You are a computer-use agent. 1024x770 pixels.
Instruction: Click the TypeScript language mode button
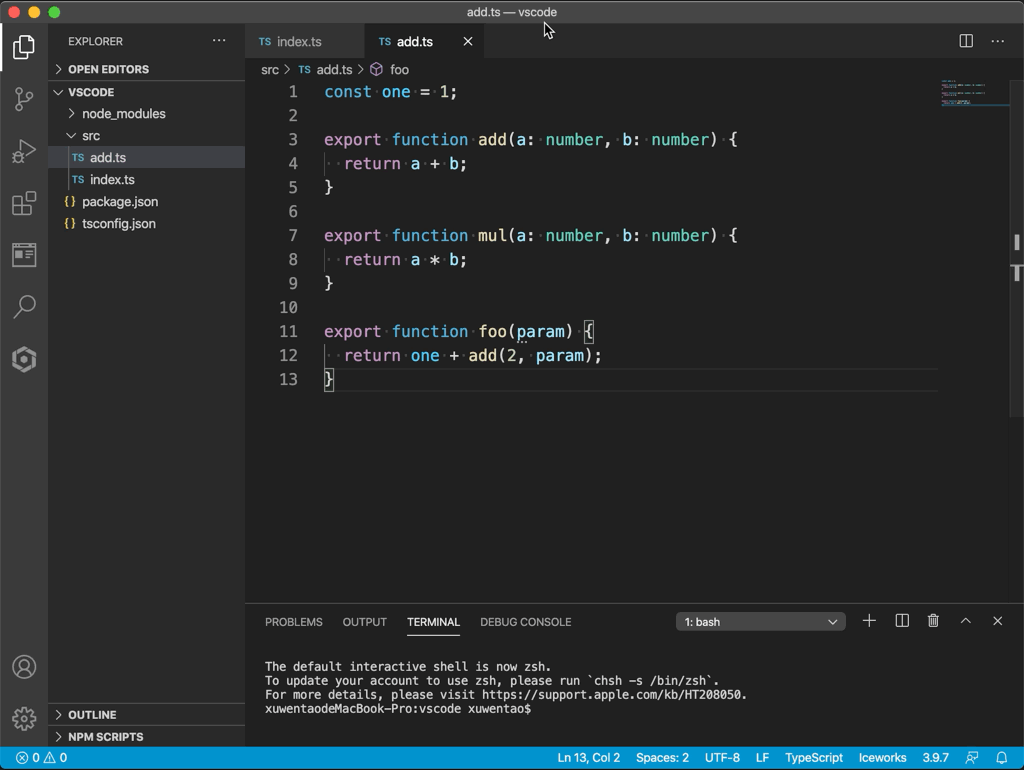pyautogui.click(x=813, y=758)
